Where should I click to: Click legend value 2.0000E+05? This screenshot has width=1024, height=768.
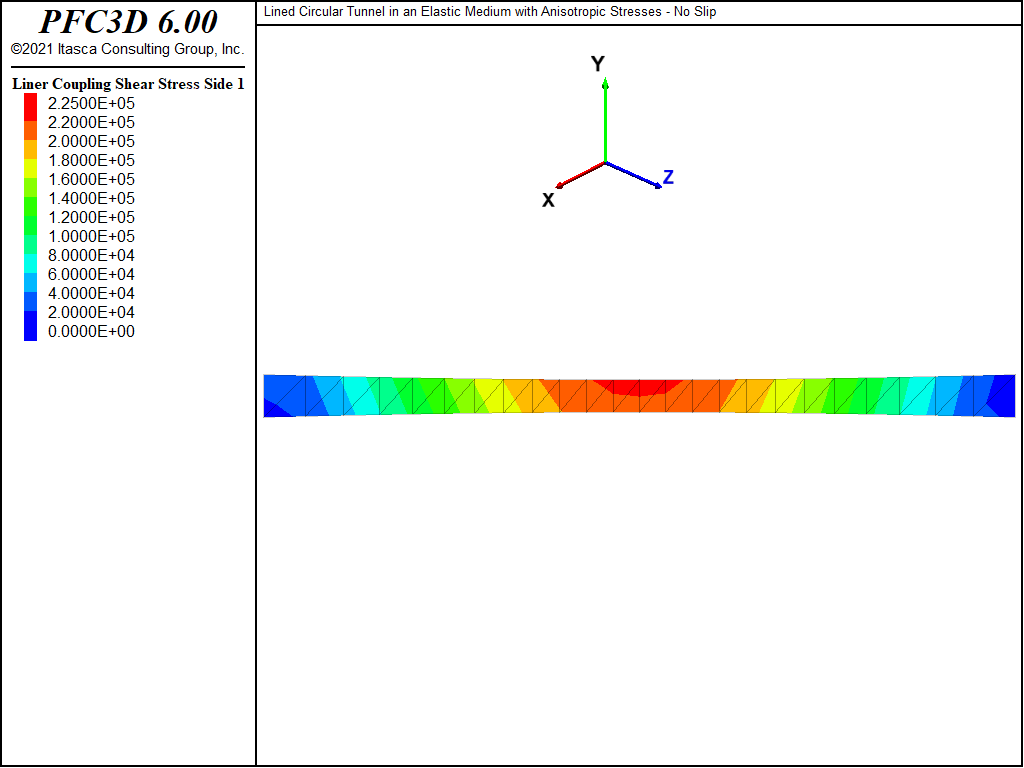(x=91, y=141)
